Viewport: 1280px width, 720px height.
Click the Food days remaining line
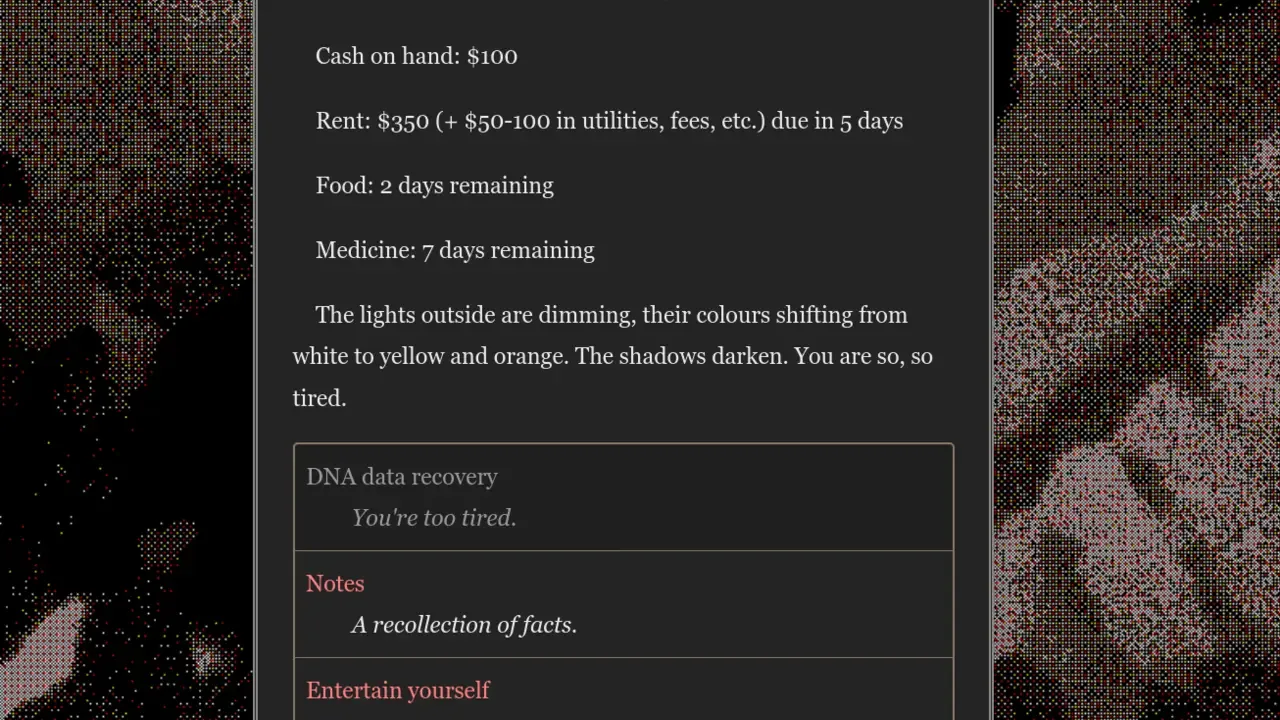434,186
